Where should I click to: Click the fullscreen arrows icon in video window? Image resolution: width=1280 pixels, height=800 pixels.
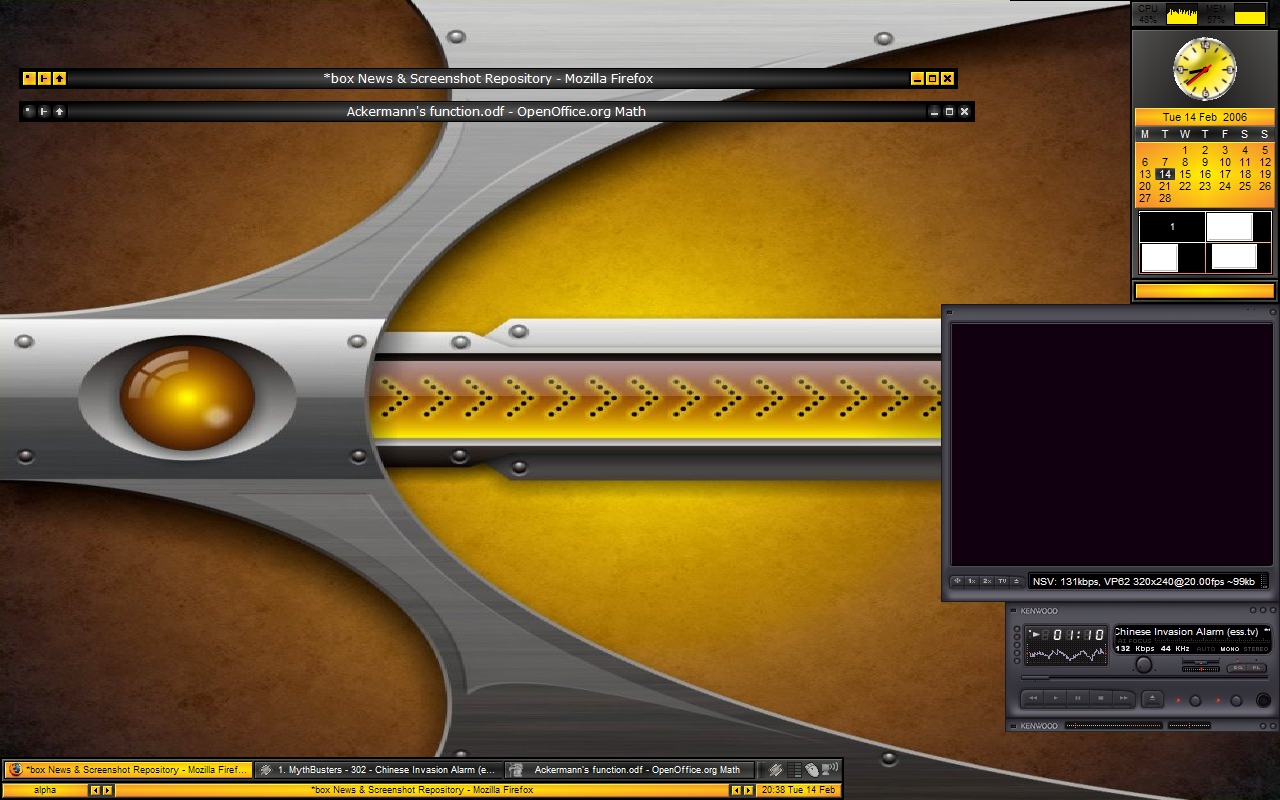[x=957, y=581]
